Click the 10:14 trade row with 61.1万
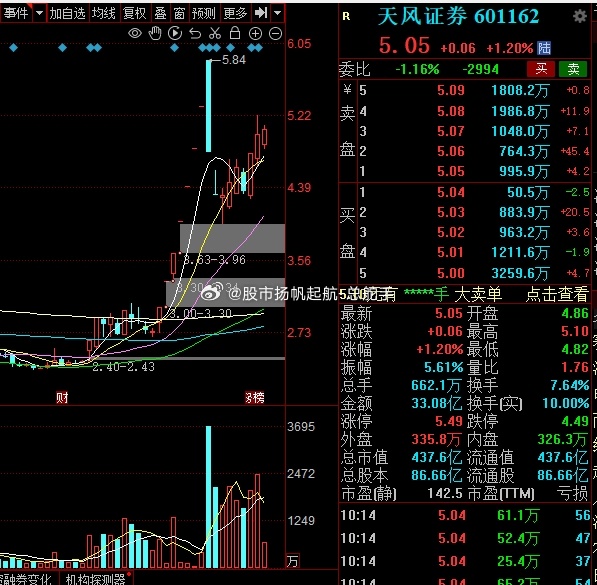 [465, 516]
